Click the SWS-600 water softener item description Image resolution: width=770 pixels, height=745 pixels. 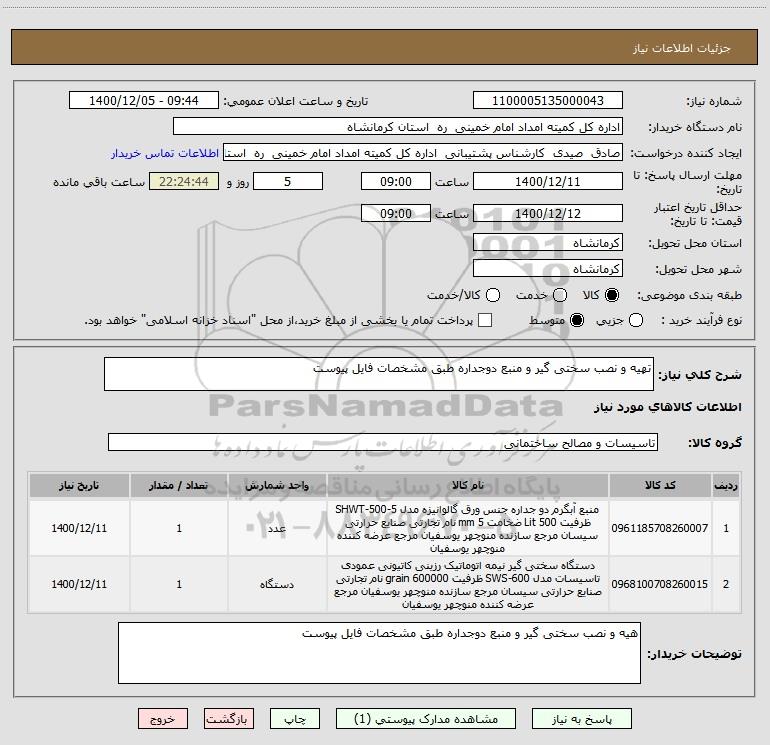click(x=468, y=584)
